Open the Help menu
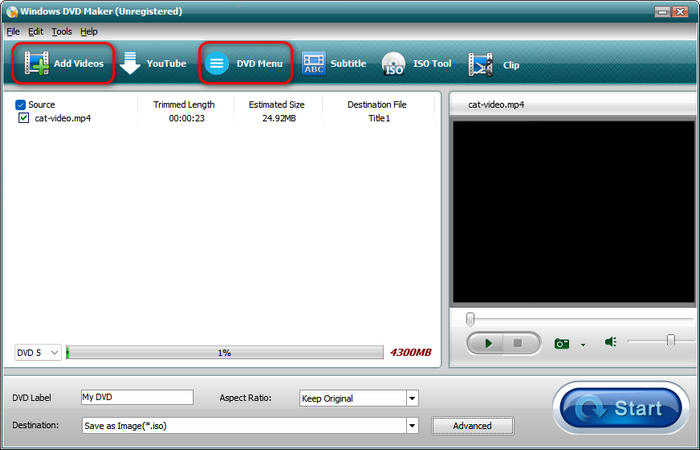Viewport: 700px width, 450px height. [x=89, y=32]
